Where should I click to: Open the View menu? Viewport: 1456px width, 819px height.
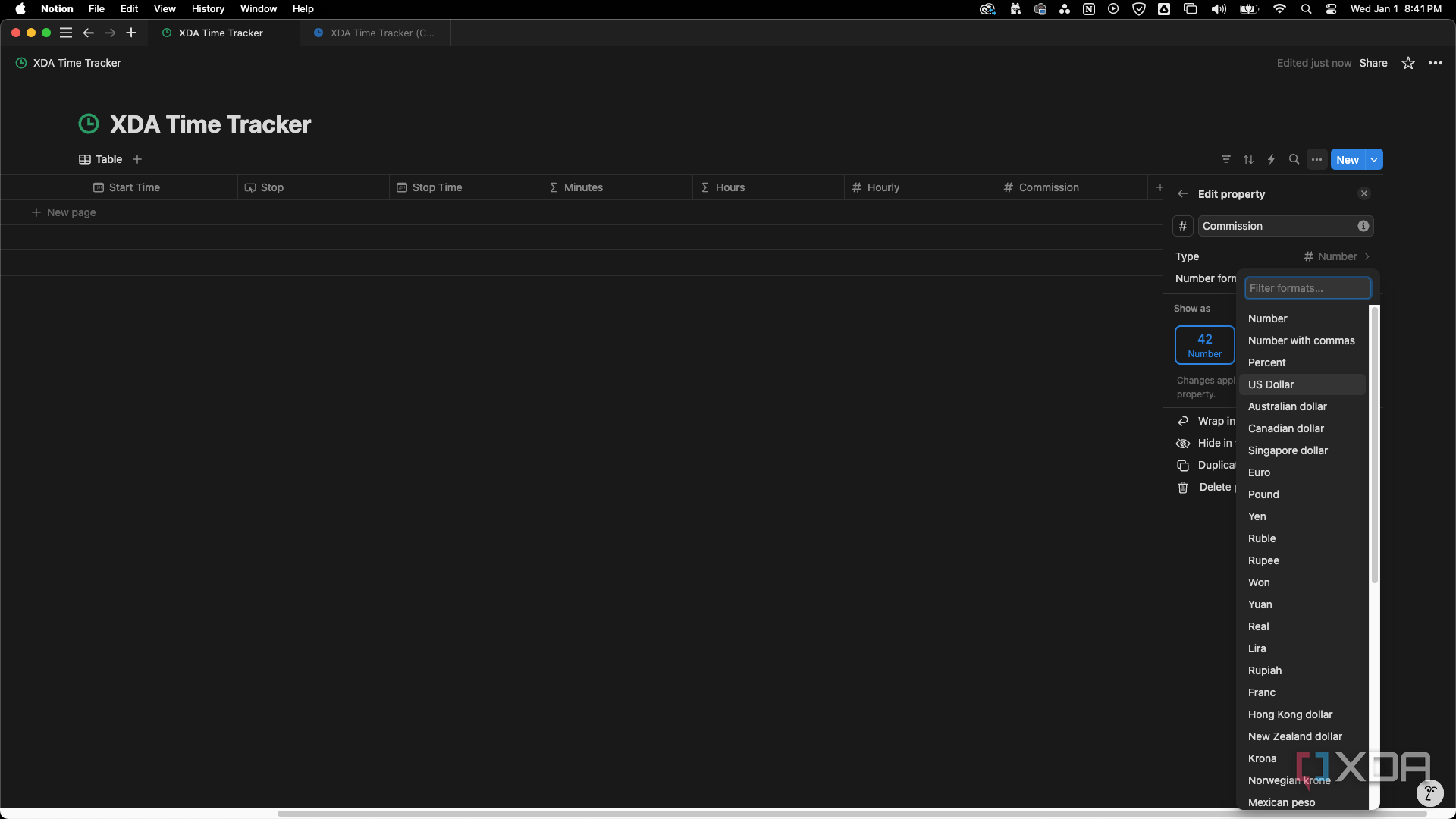tap(165, 9)
